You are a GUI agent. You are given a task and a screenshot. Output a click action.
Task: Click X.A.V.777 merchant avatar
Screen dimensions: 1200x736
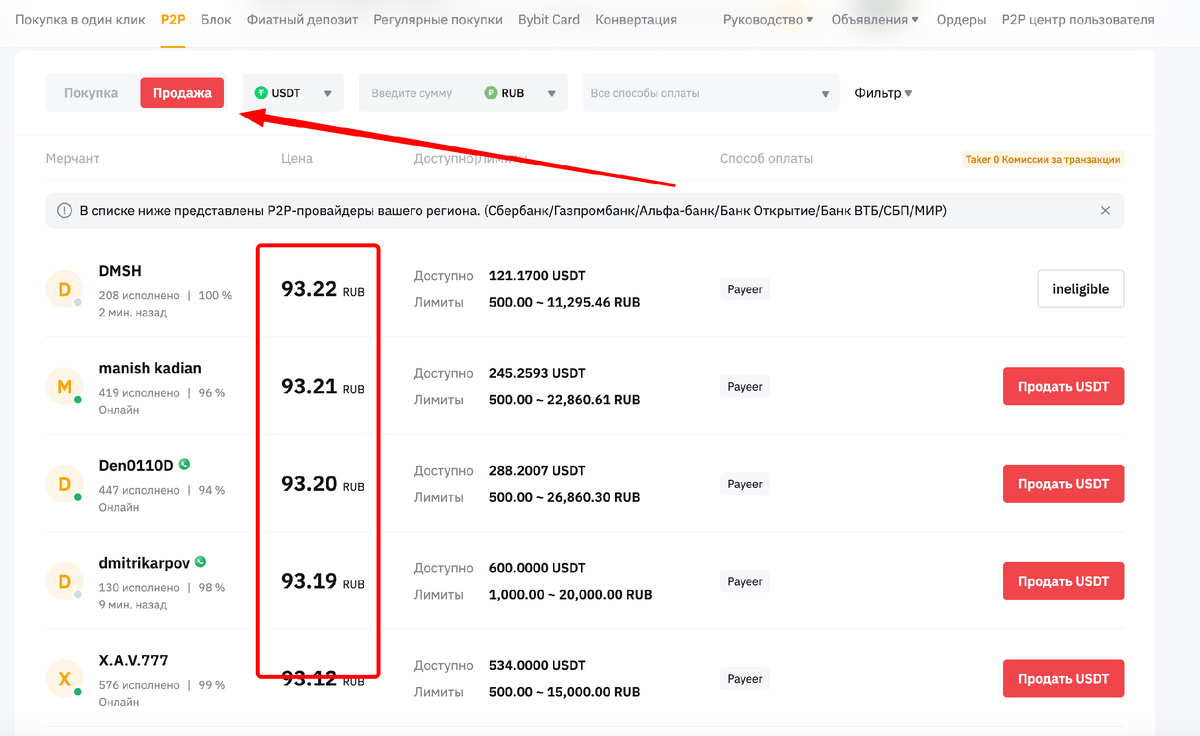click(65, 679)
